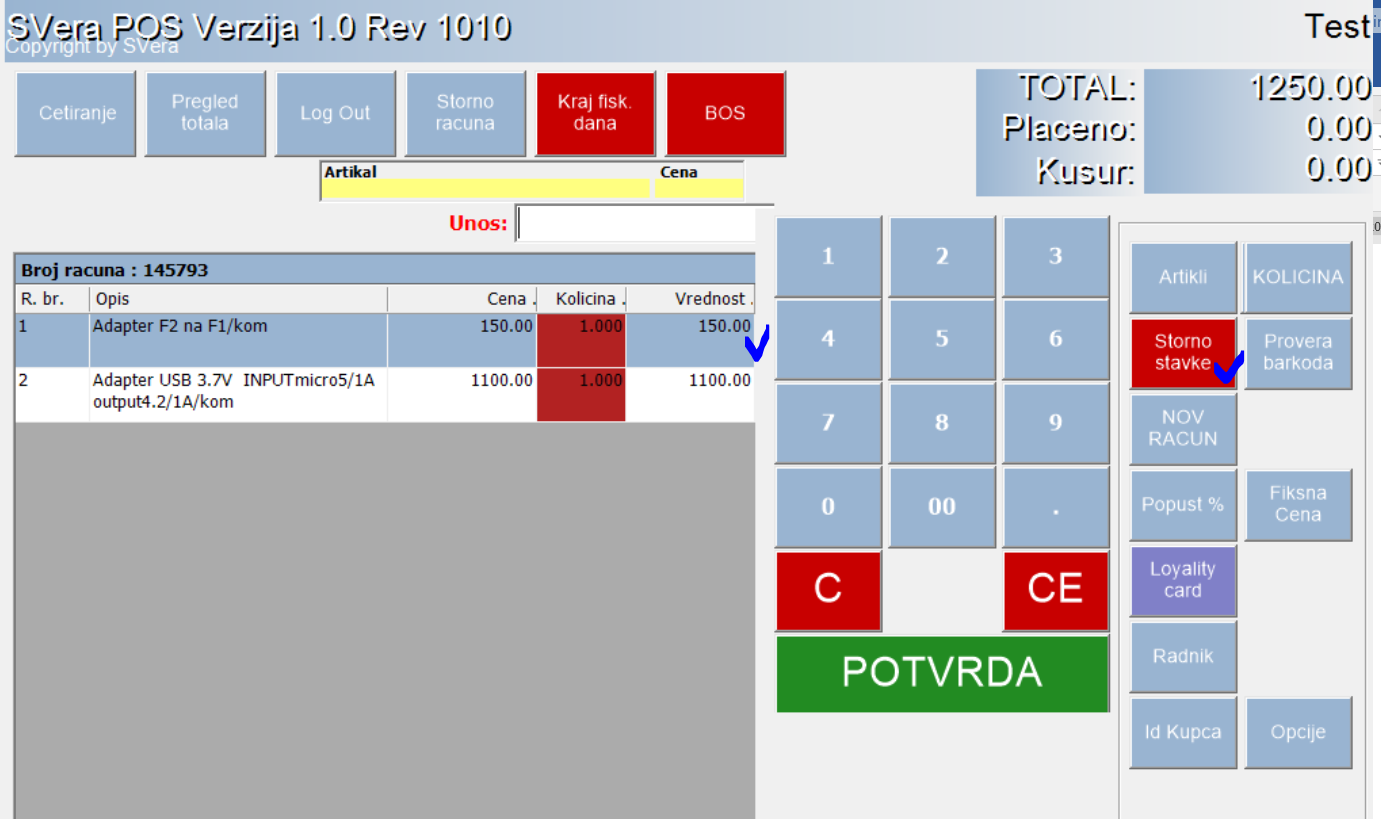Screen dimensions: 1381x819
Task: Click the Loyality card button
Action: pos(1183,580)
